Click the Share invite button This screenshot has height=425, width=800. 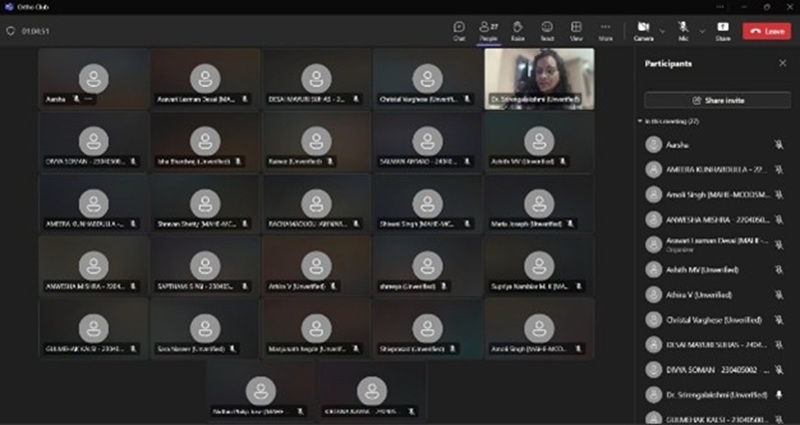point(710,100)
